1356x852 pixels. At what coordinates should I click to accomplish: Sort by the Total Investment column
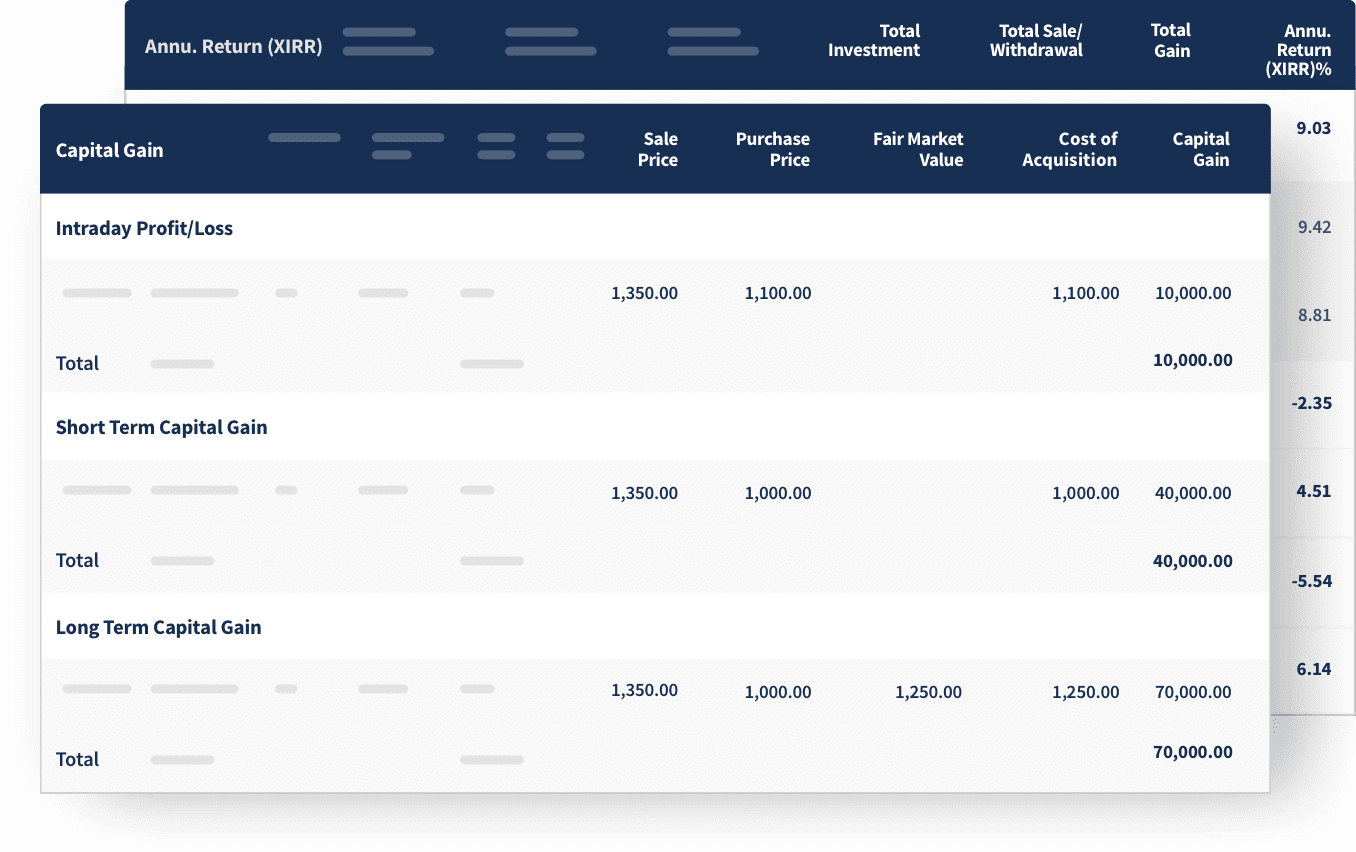click(875, 40)
